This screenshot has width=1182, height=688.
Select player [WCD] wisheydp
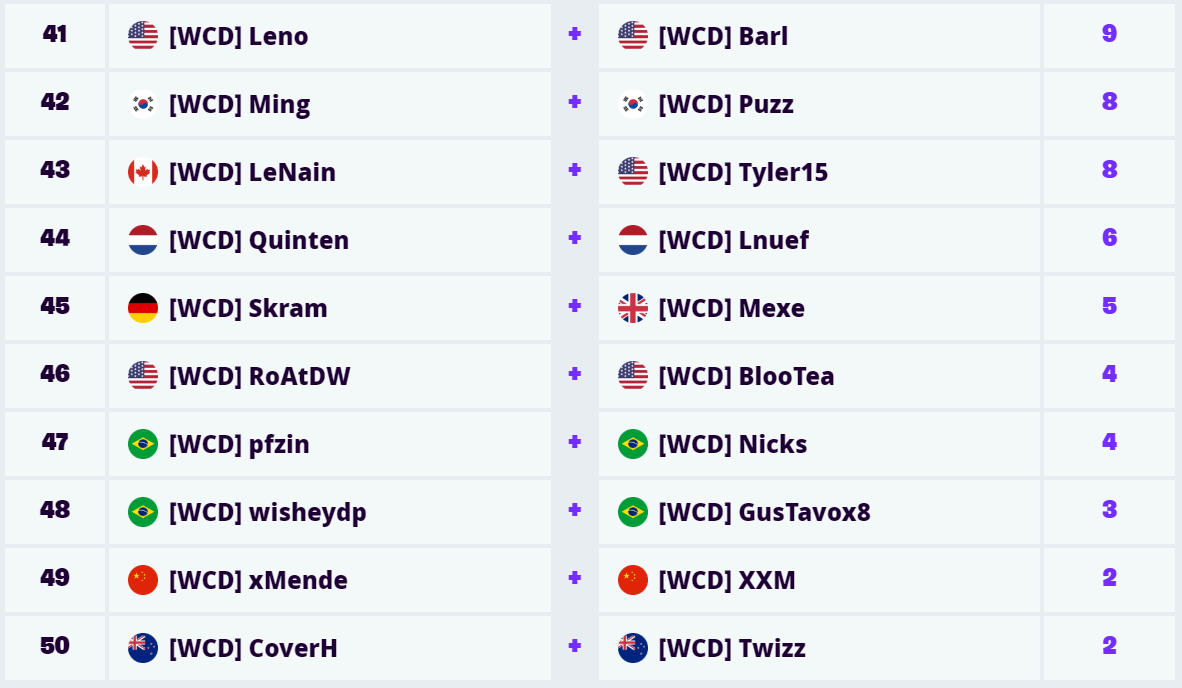(267, 512)
